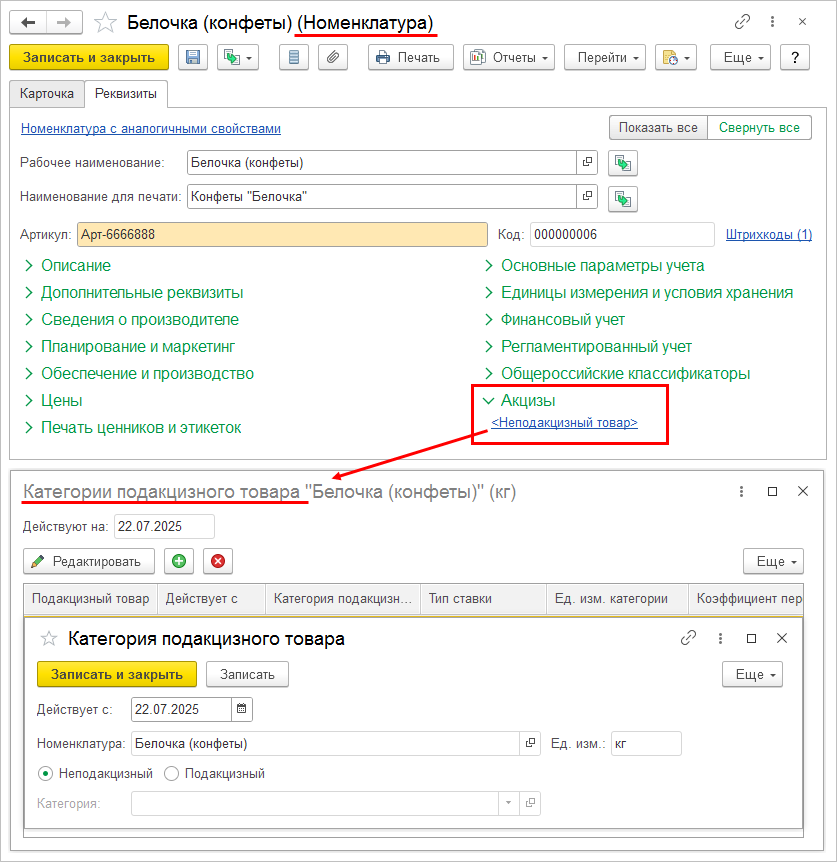
Task: Open the Перейти dropdown menu
Action: coord(605,57)
